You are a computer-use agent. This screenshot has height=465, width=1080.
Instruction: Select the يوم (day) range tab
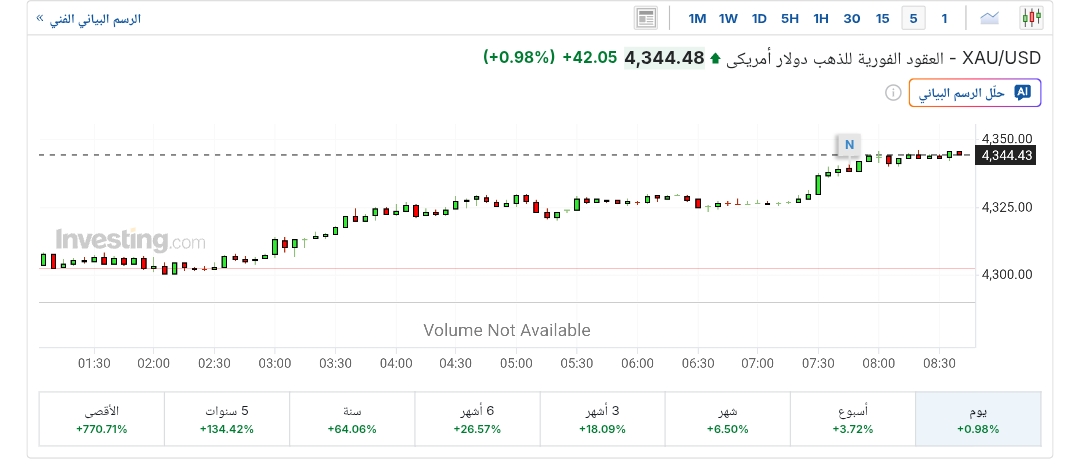[978, 419]
